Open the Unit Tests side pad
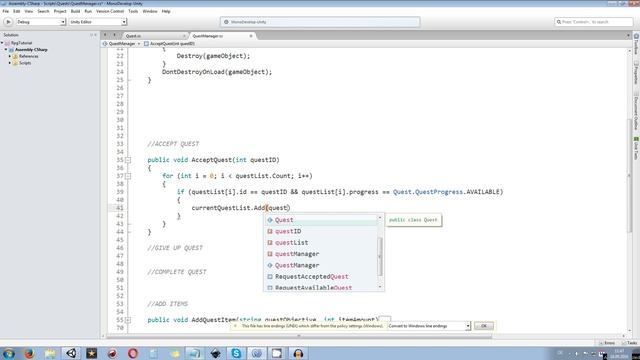The width and height of the screenshot is (640, 360). 636,148
